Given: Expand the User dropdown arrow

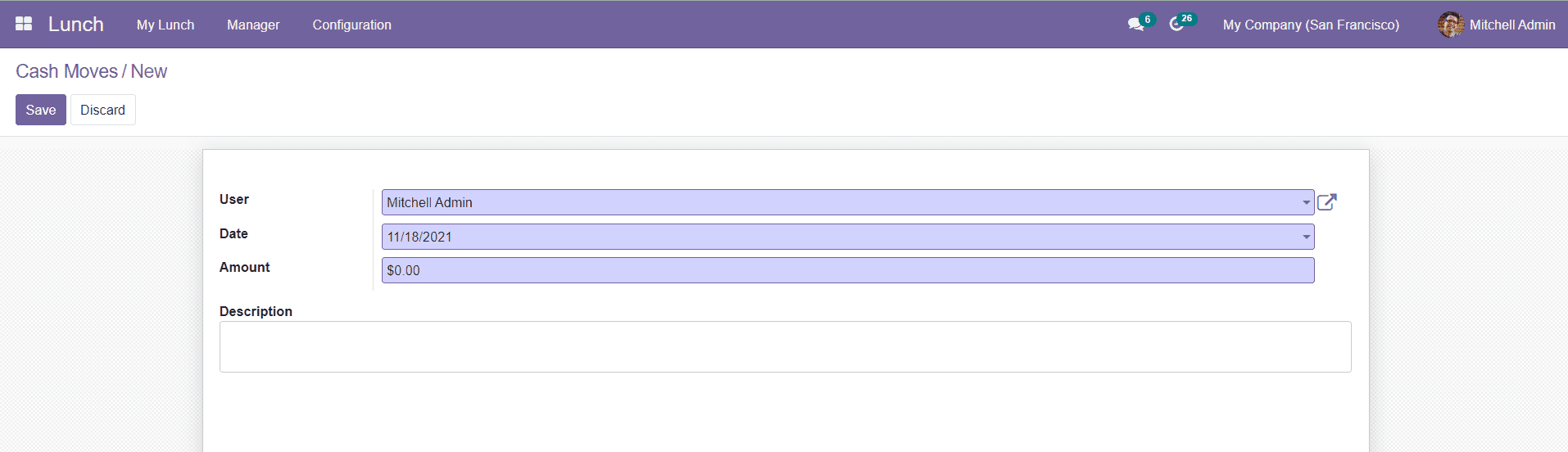Looking at the screenshot, I should 1306,202.
